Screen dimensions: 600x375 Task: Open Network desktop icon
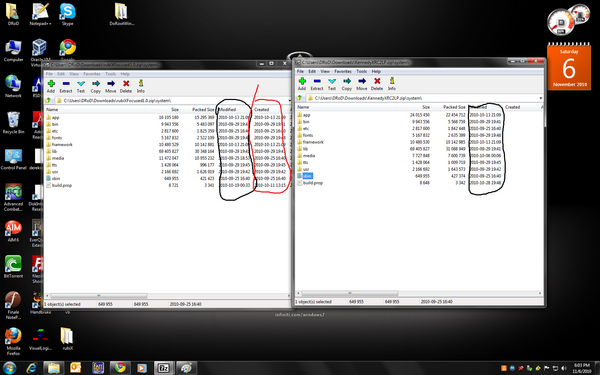click(x=13, y=86)
